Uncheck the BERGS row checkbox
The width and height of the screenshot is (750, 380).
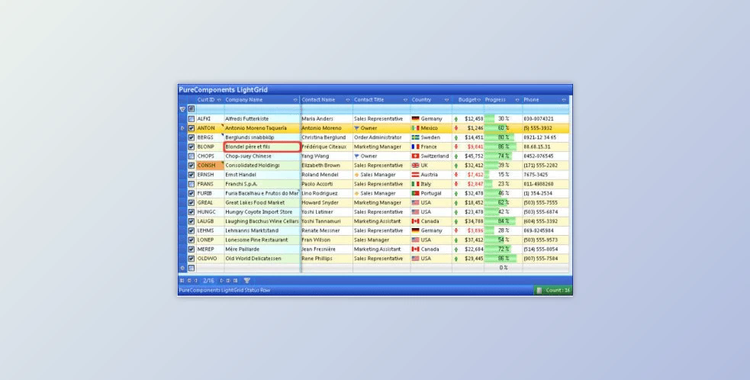191,137
